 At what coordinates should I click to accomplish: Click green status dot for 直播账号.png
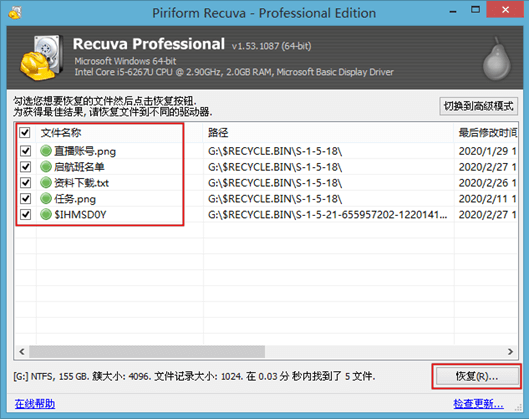point(46,151)
